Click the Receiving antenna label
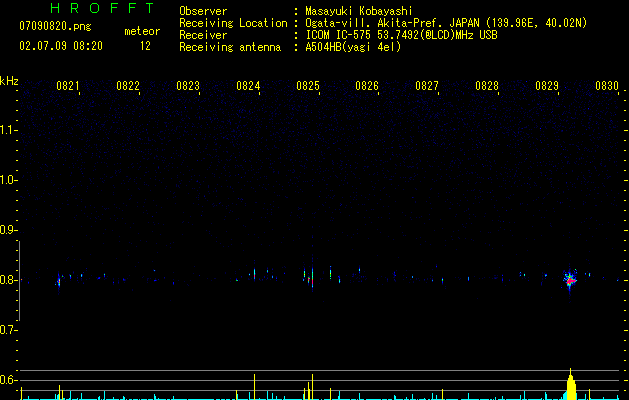 [230, 47]
